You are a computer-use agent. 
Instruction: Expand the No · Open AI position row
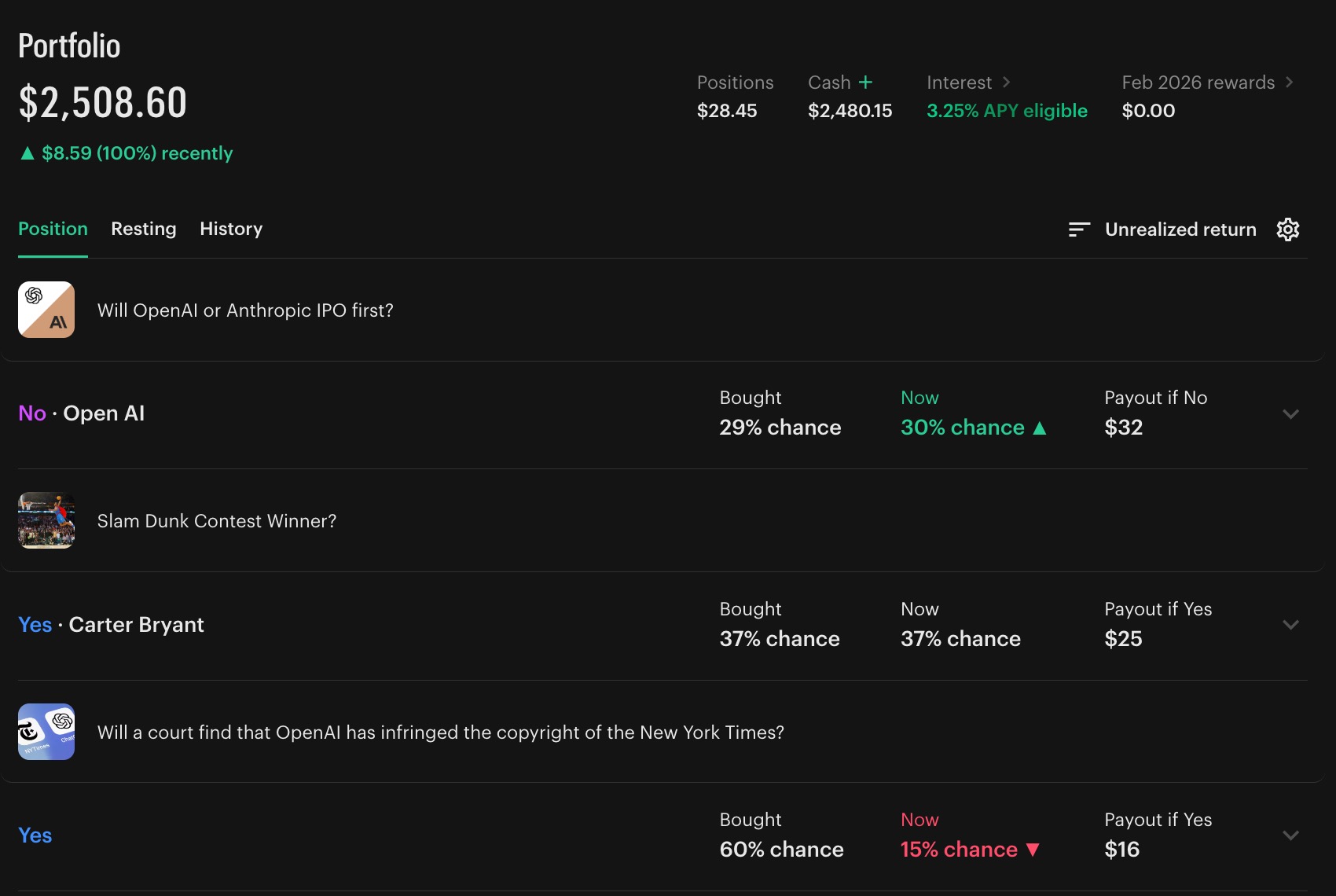click(1290, 413)
